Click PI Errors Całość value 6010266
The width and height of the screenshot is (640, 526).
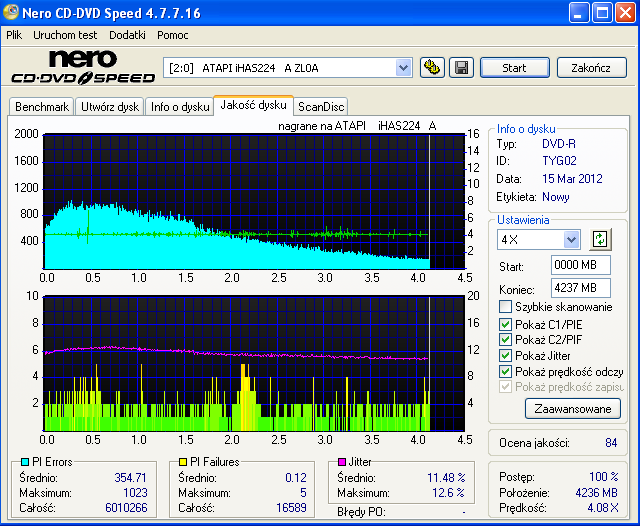[126, 508]
